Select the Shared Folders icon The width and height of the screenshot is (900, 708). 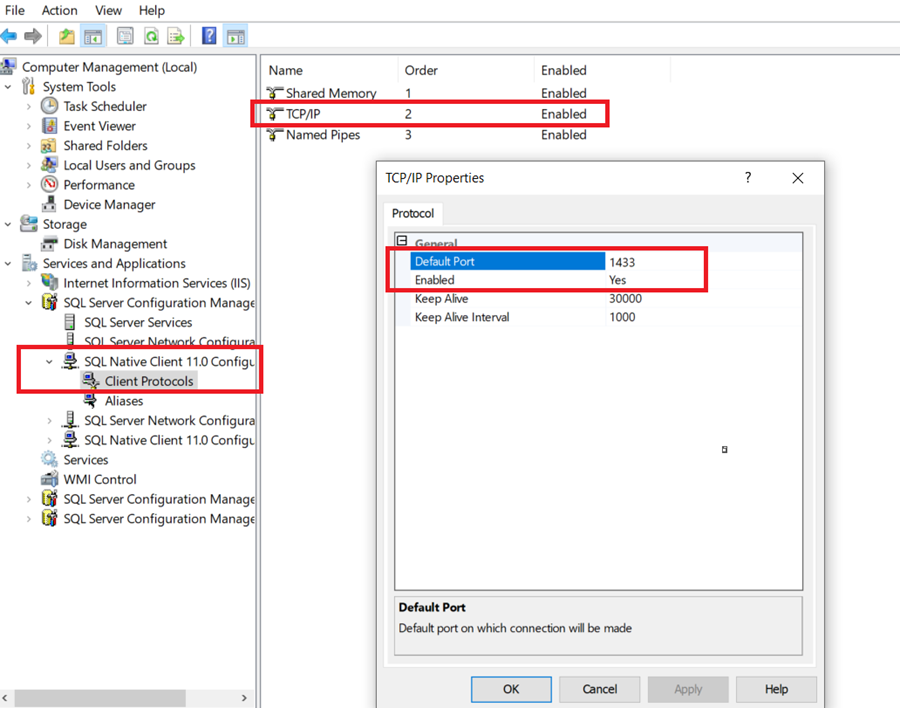pyautogui.click(x=49, y=145)
